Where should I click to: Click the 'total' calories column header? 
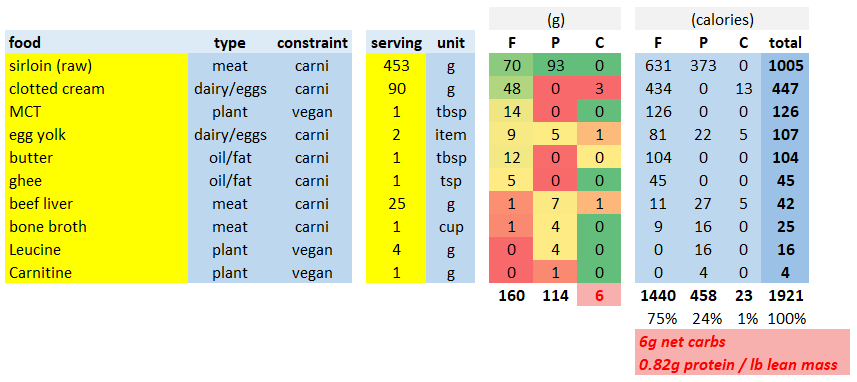tap(784, 43)
